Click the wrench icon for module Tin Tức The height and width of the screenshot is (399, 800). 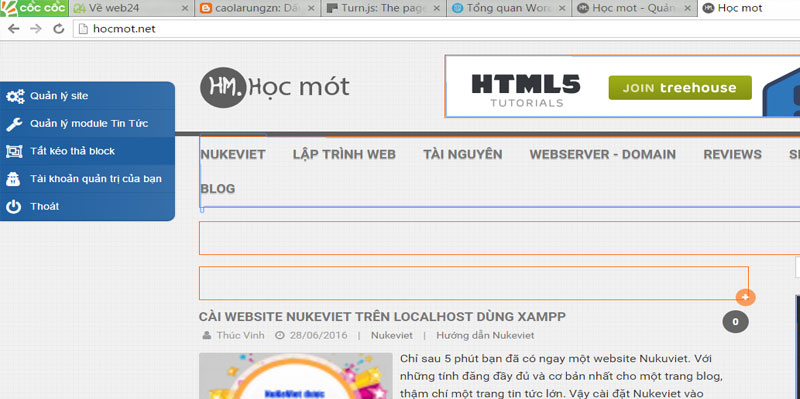pos(14,124)
